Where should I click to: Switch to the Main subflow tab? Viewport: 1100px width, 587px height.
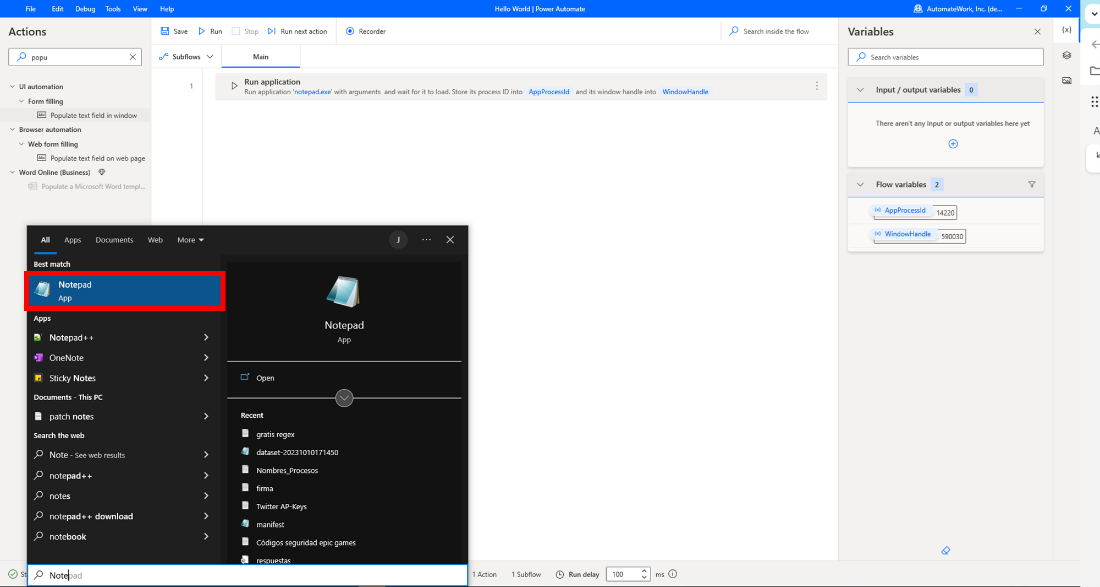click(260, 57)
